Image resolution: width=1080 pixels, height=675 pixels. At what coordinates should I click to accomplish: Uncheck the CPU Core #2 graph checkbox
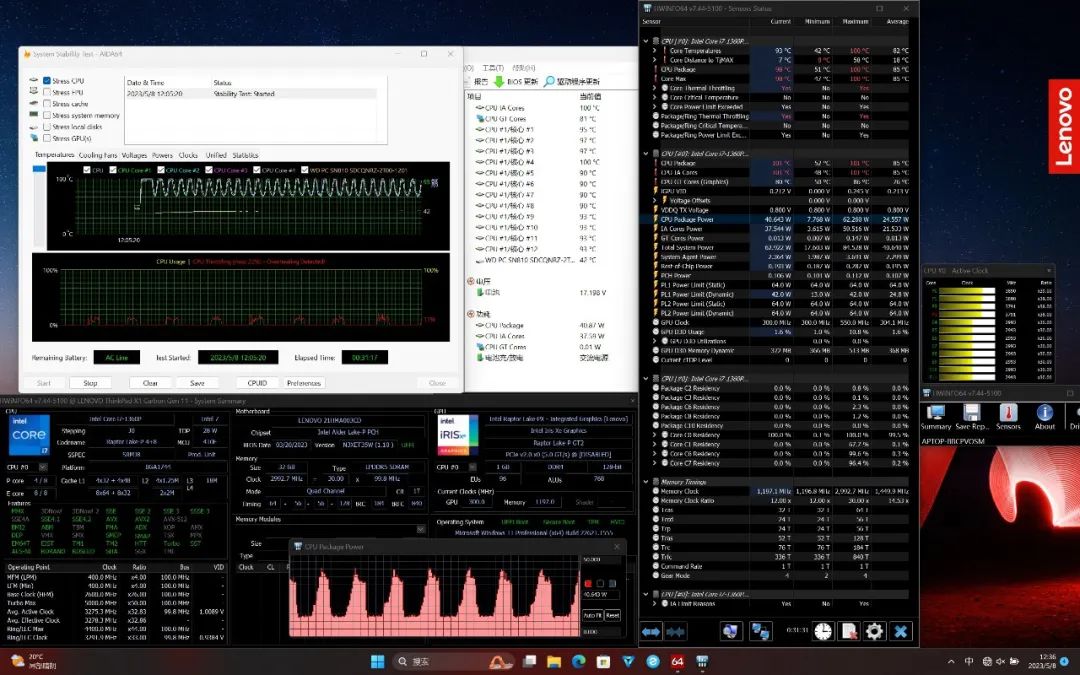coord(161,169)
